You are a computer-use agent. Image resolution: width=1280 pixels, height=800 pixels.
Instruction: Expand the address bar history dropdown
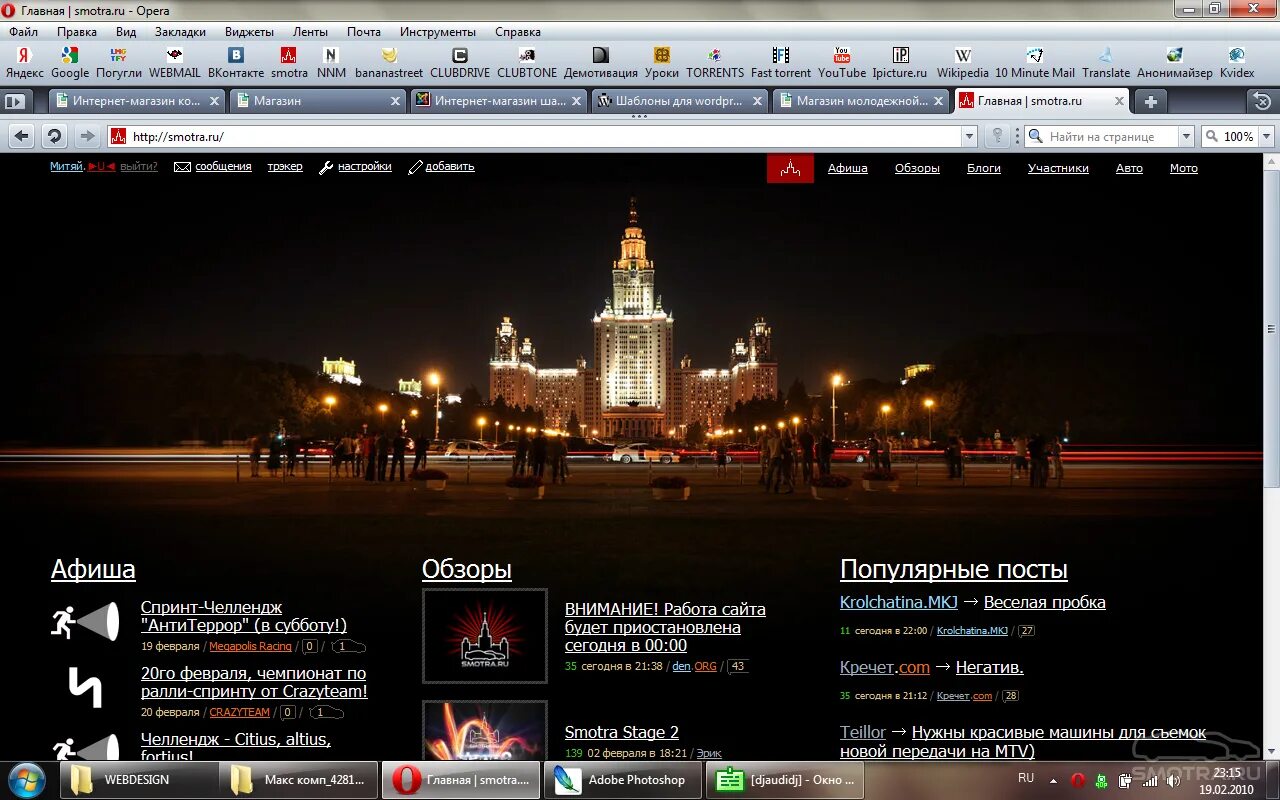(969, 136)
